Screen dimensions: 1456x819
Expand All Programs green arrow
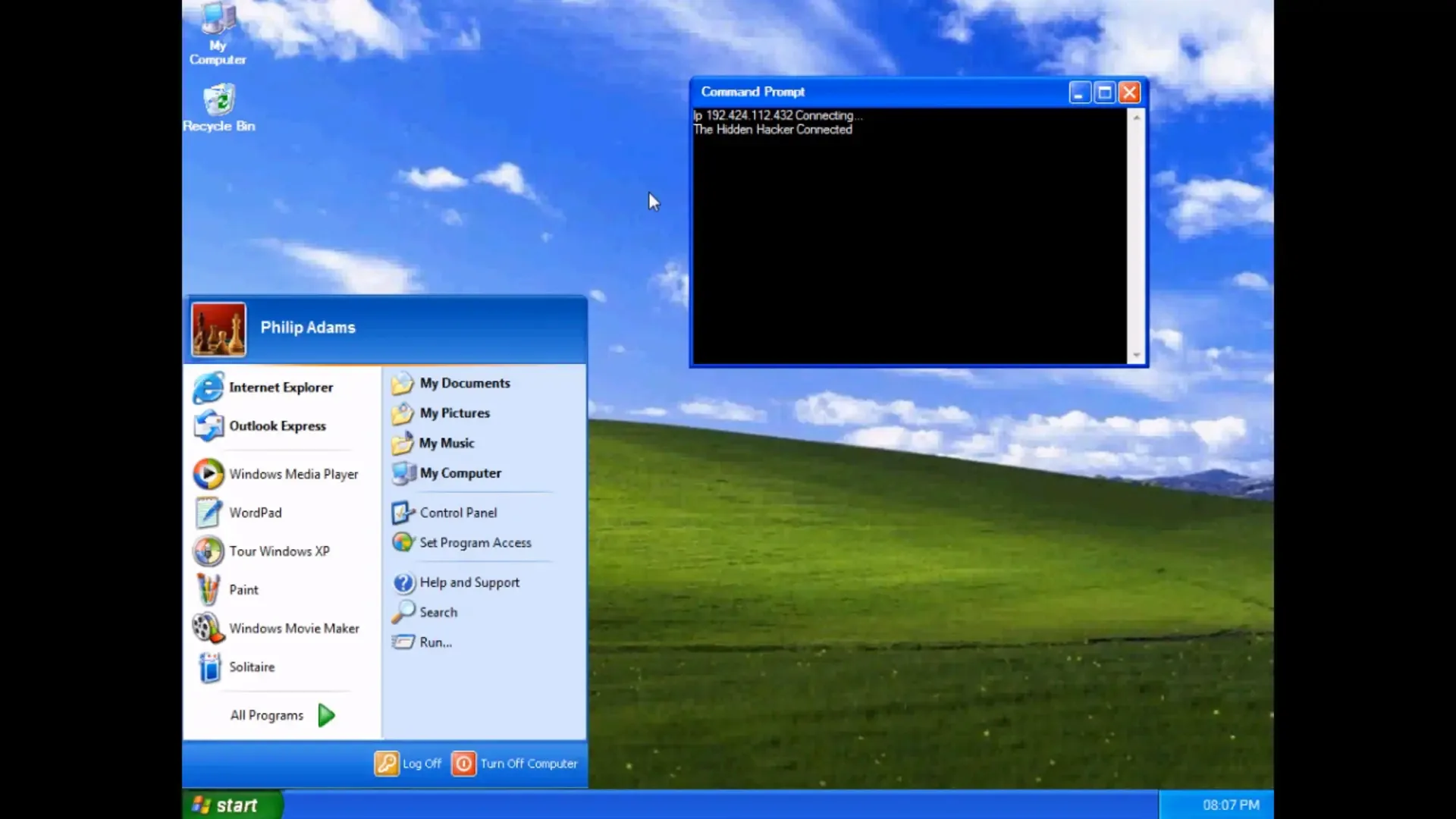click(x=326, y=715)
